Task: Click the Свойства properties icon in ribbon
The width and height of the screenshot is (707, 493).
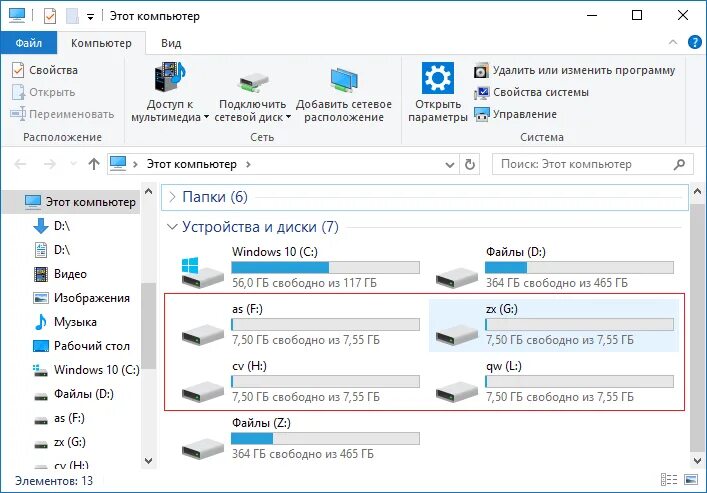Action: (18, 70)
